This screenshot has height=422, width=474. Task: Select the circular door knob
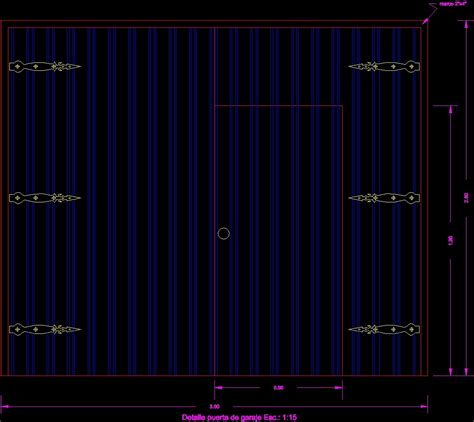pos(224,234)
